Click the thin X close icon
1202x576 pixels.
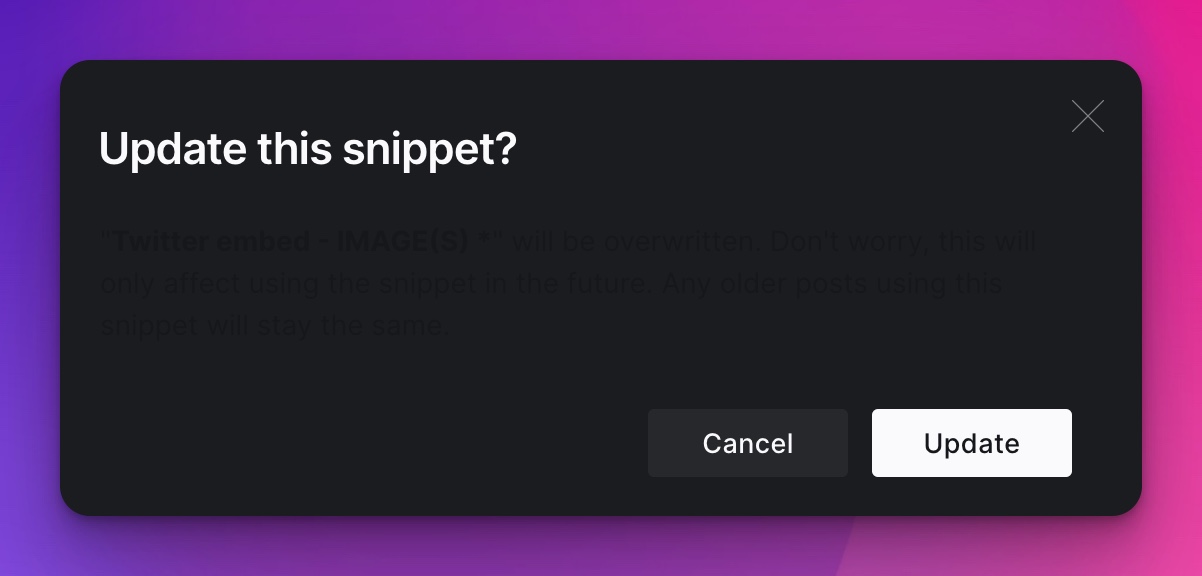[x=1087, y=117]
